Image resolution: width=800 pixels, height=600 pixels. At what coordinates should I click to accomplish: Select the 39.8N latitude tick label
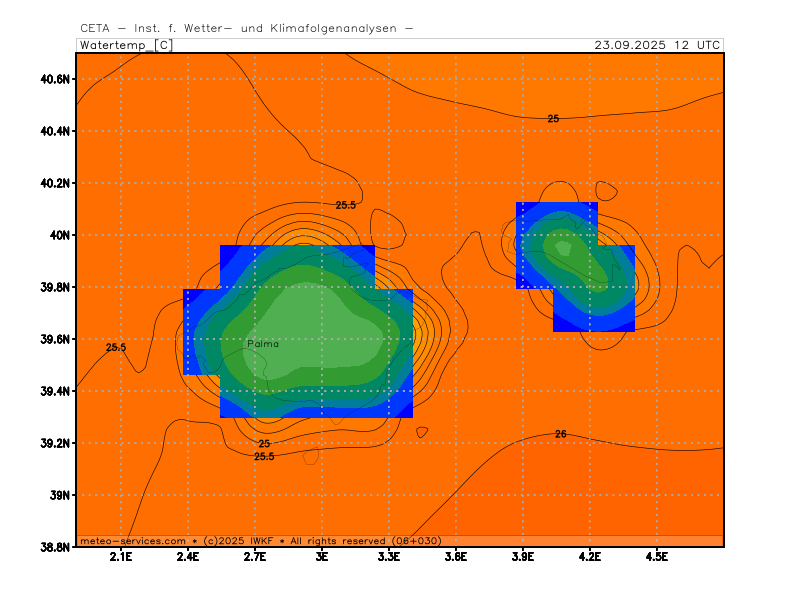pyautogui.click(x=55, y=287)
